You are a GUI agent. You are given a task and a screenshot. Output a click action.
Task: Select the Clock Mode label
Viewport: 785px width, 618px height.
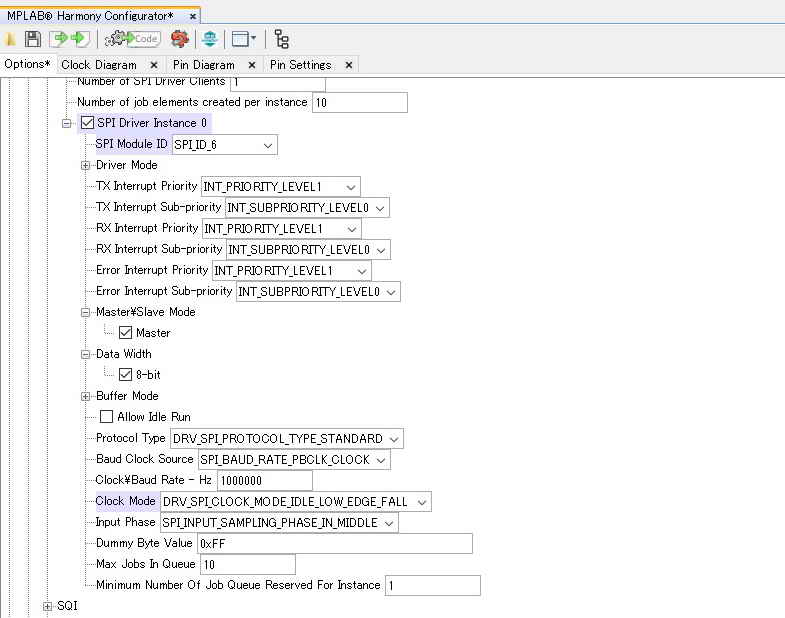(126, 501)
